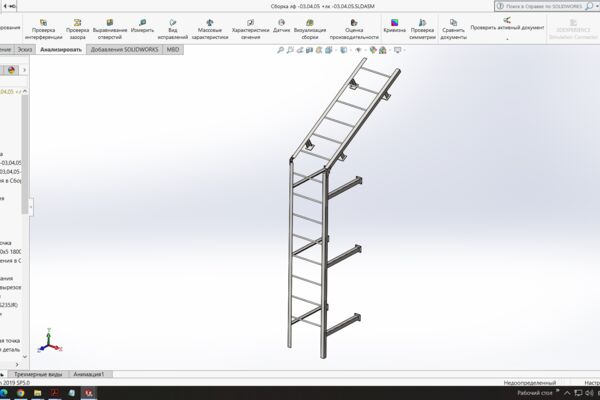Viewport: 600px width, 400px height.
Task: Run Оценка производительности performance evaluation
Action: [354, 29]
